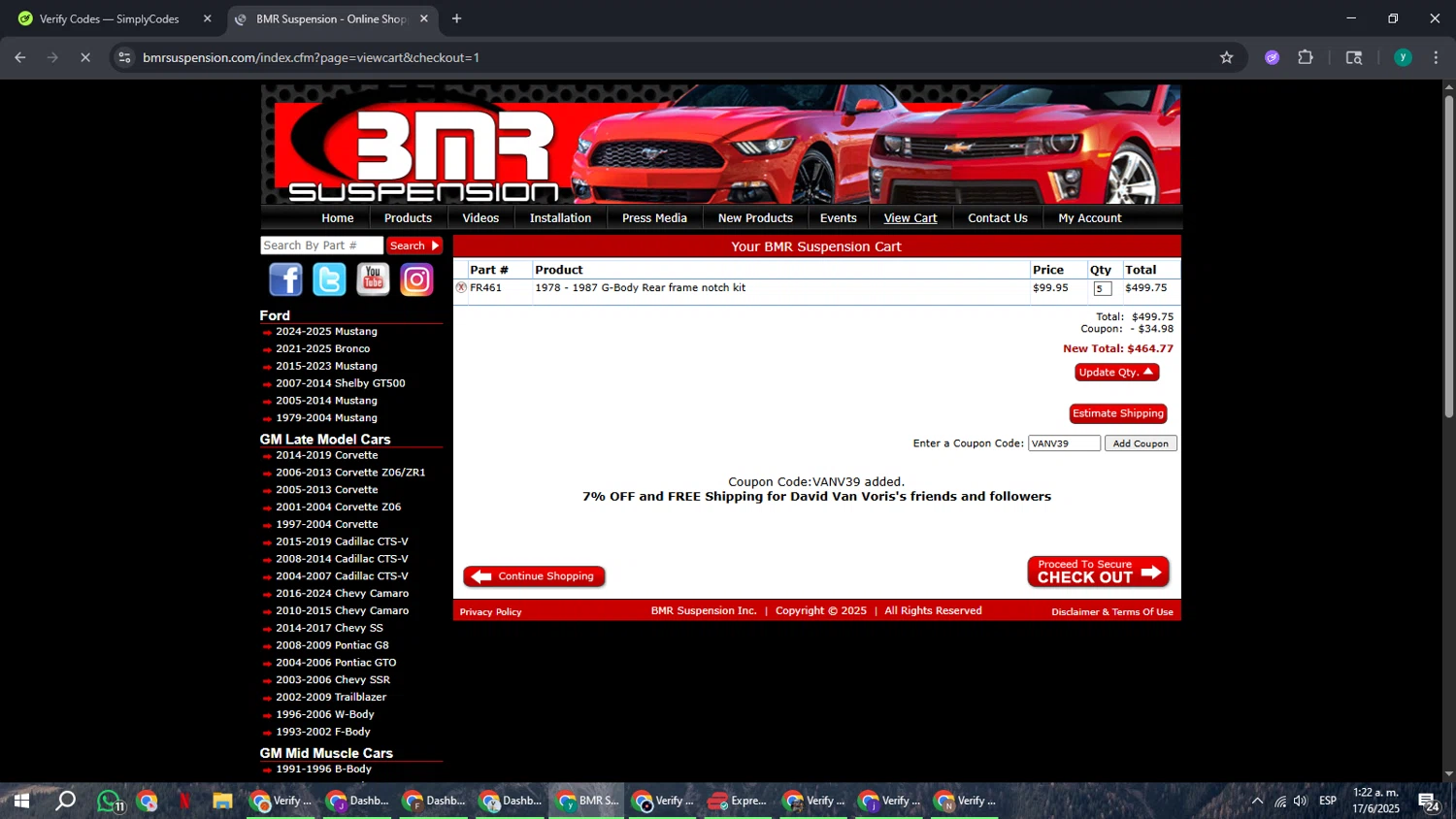Screen dimensions: 1456x819
Task: Open the Videos menu item
Action: pos(480,218)
